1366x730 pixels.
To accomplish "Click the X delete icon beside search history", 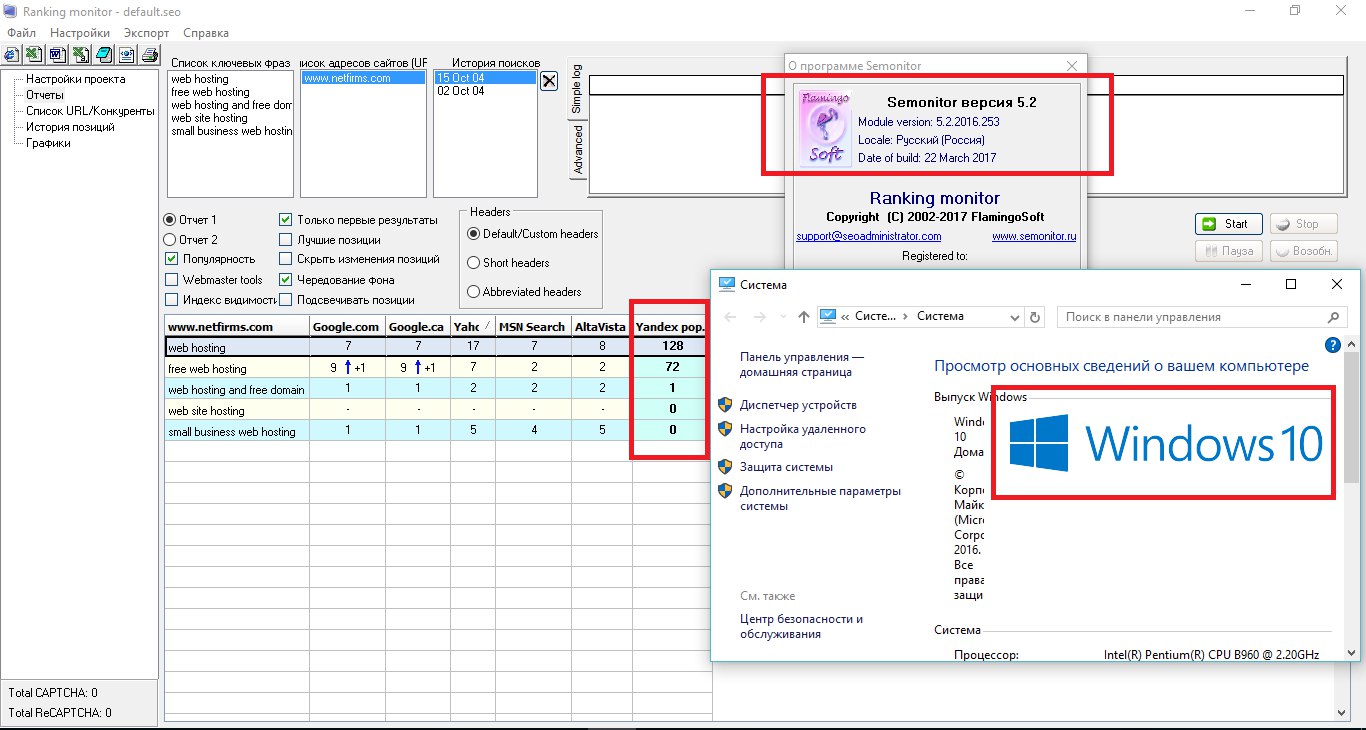I will pyautogui.click(x=549, y=81).
